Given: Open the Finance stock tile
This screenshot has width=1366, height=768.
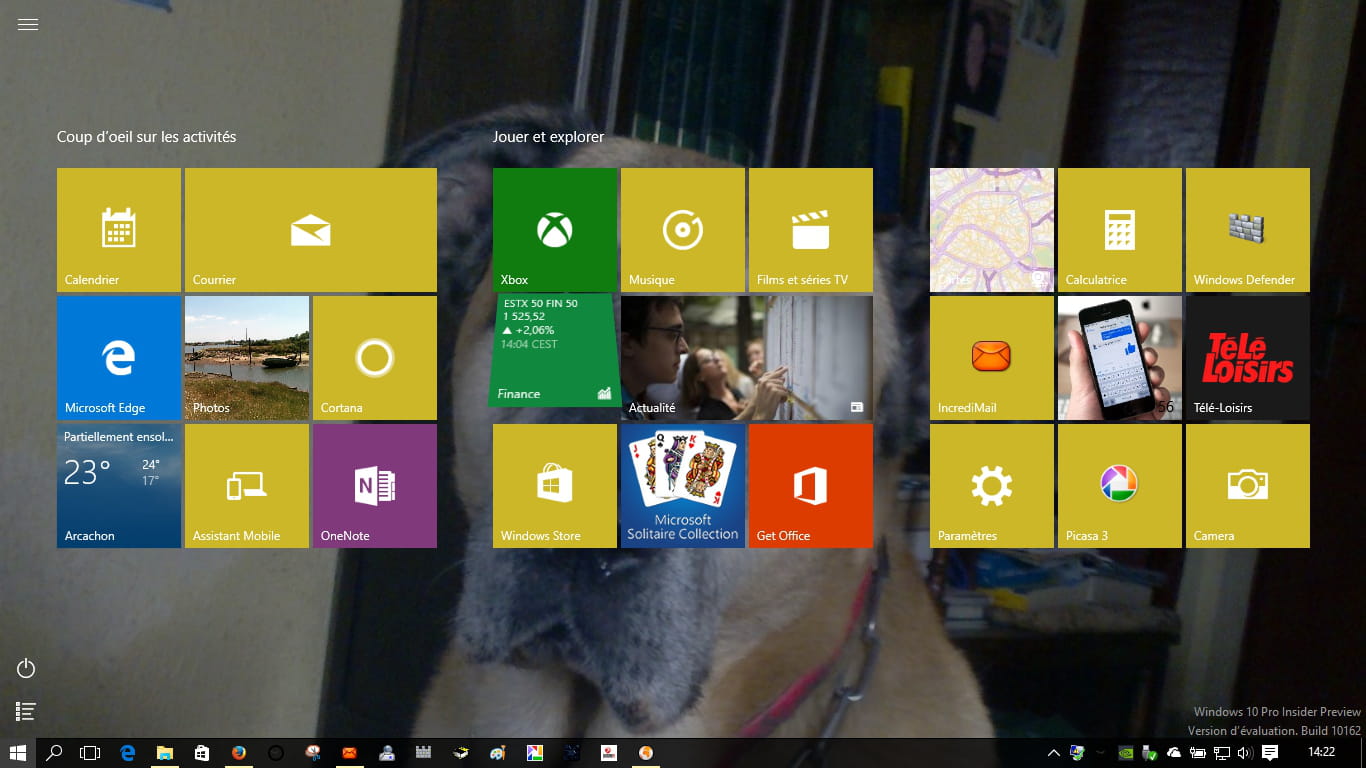Looking at the screenshot, I should [x=555, y=350].
